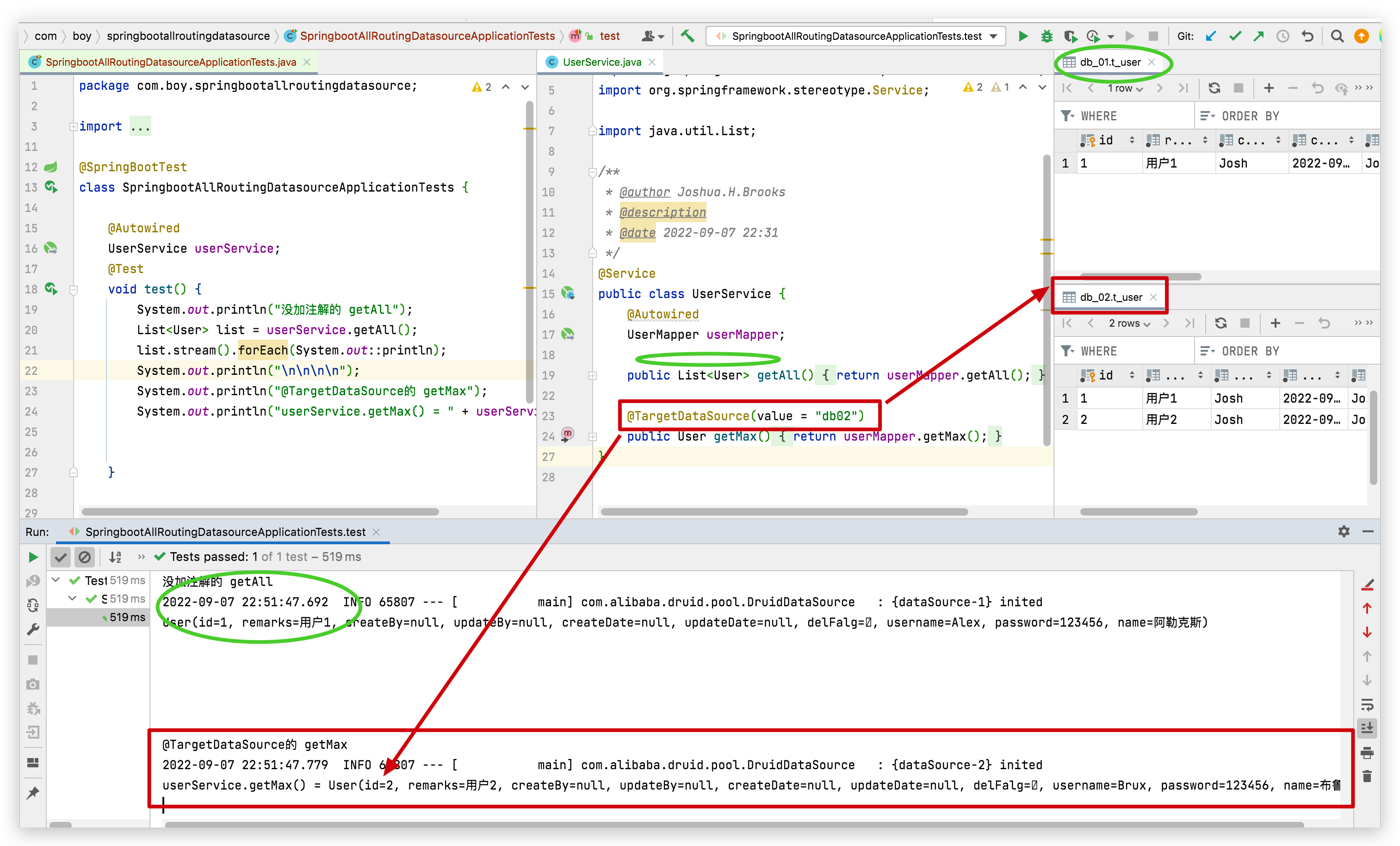Screen dimensions: 1400x846
Task: Open the Run panel settings gear
Action: pyautogui.click(x=1344, y=531)
